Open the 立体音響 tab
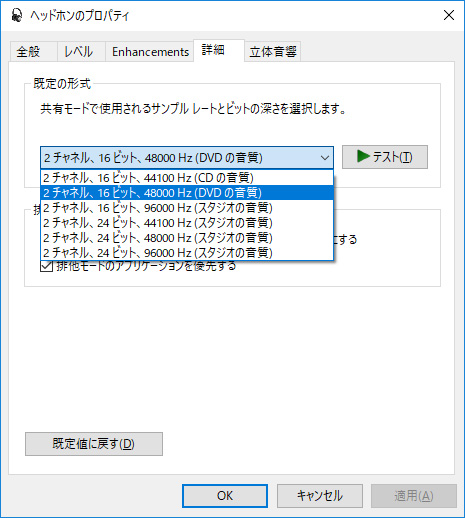Image resolution: width=465 pixels, height=518 pixels. pyautogui.click(x=273, y=52)
